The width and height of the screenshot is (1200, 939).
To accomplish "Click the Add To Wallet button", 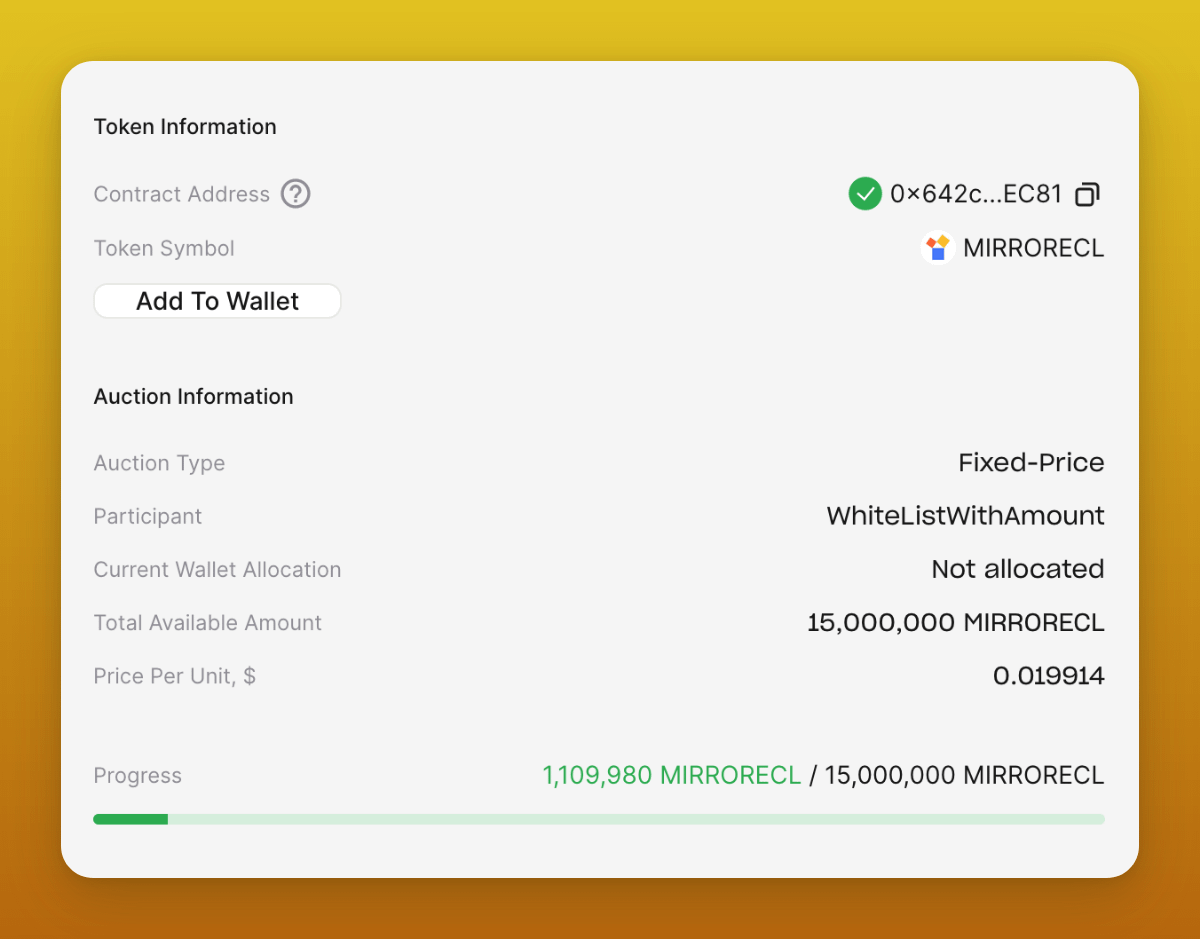I will (217, 301).
